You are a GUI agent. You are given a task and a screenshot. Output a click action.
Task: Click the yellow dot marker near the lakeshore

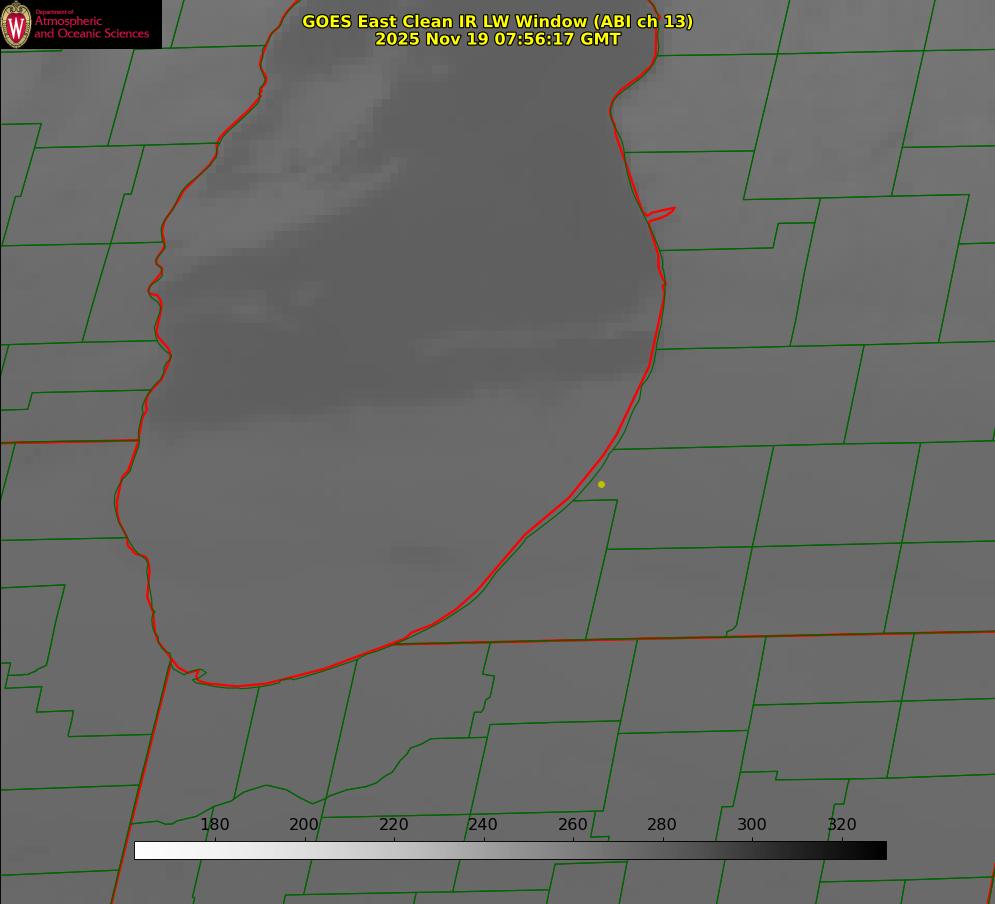[601, 484]
